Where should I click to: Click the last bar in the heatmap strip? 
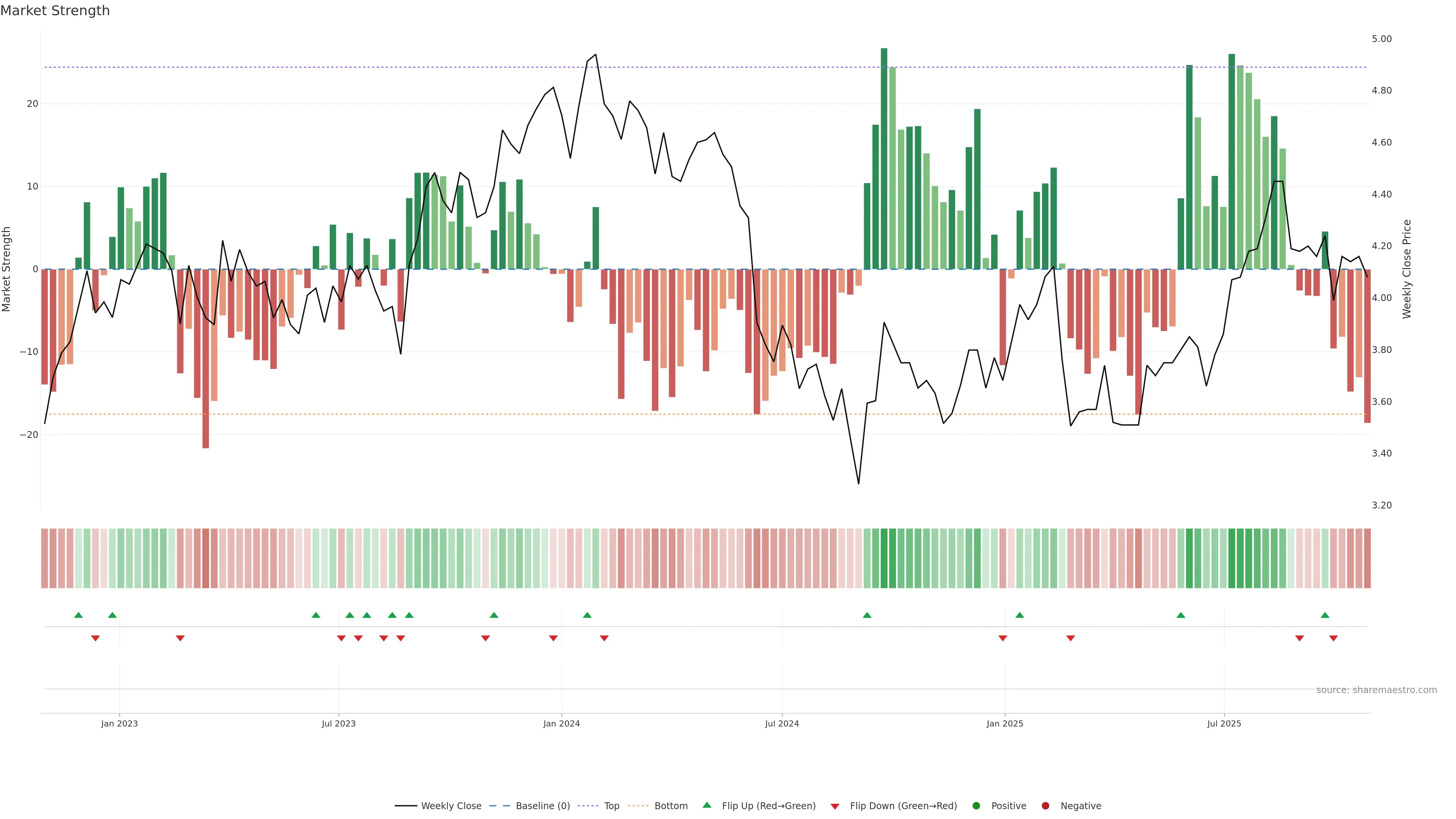point(1367,559)
